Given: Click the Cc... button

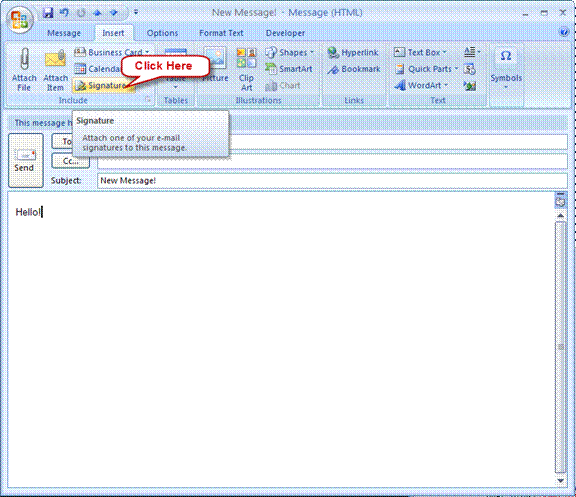Looking at the screenshot, I should point(71,161).
